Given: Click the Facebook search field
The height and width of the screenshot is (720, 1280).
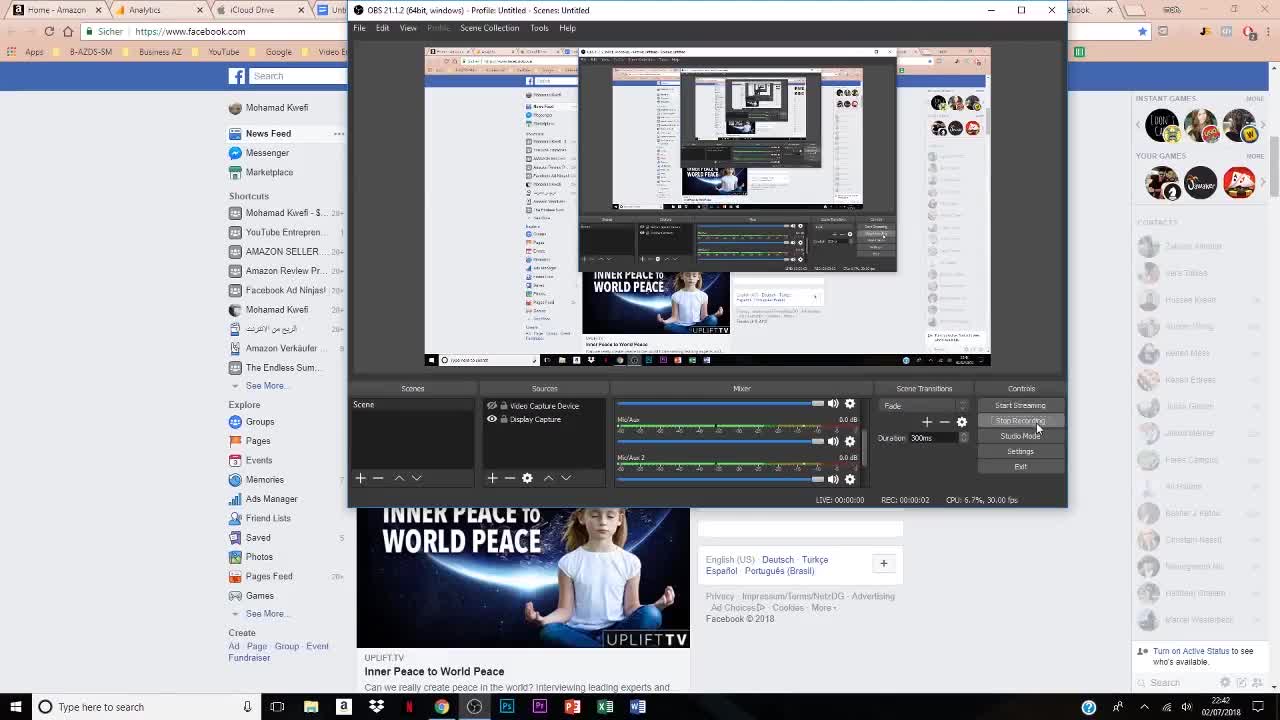Looking at the screenshot, I should pos(298,76).
